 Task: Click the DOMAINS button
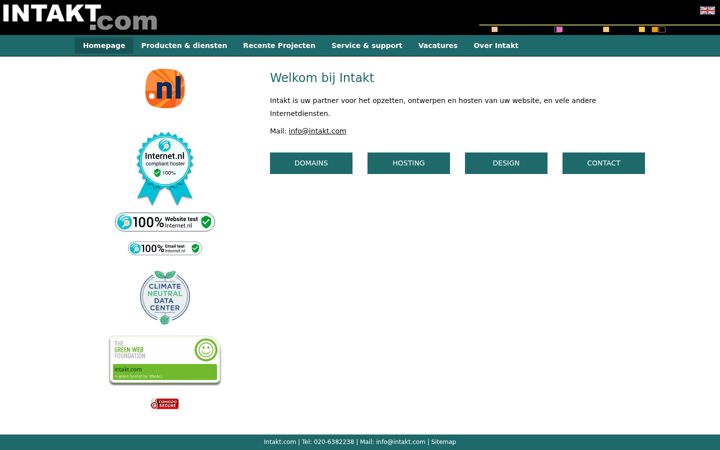(311, 163)
